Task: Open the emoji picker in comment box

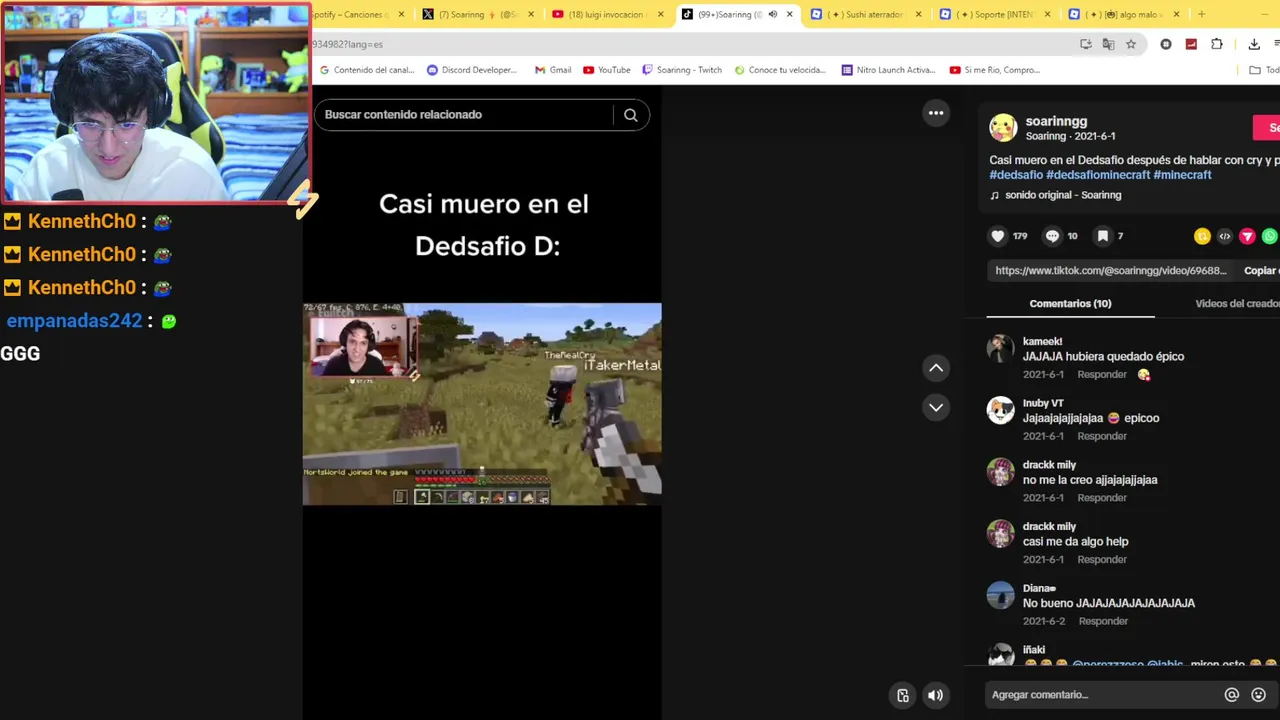Action: click(1259, 695)
